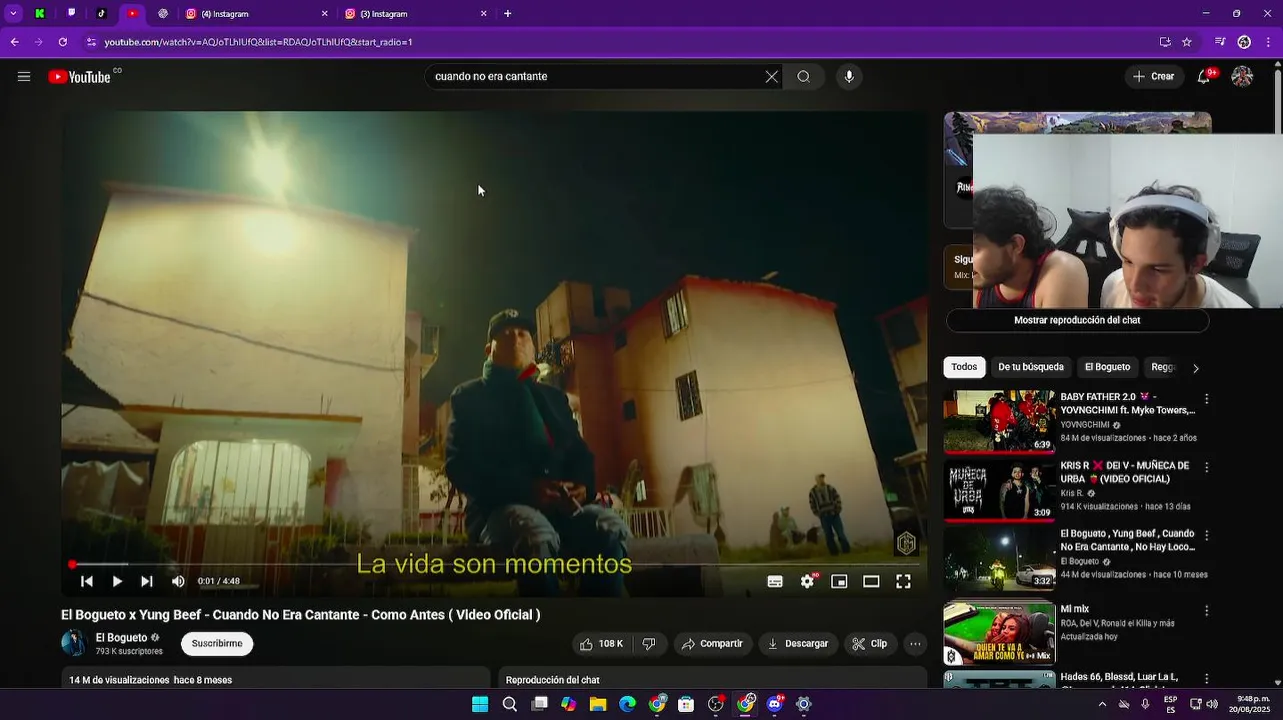Open the player settings gear
Viewport: 1283px width, 720px height.
(807, 581)
